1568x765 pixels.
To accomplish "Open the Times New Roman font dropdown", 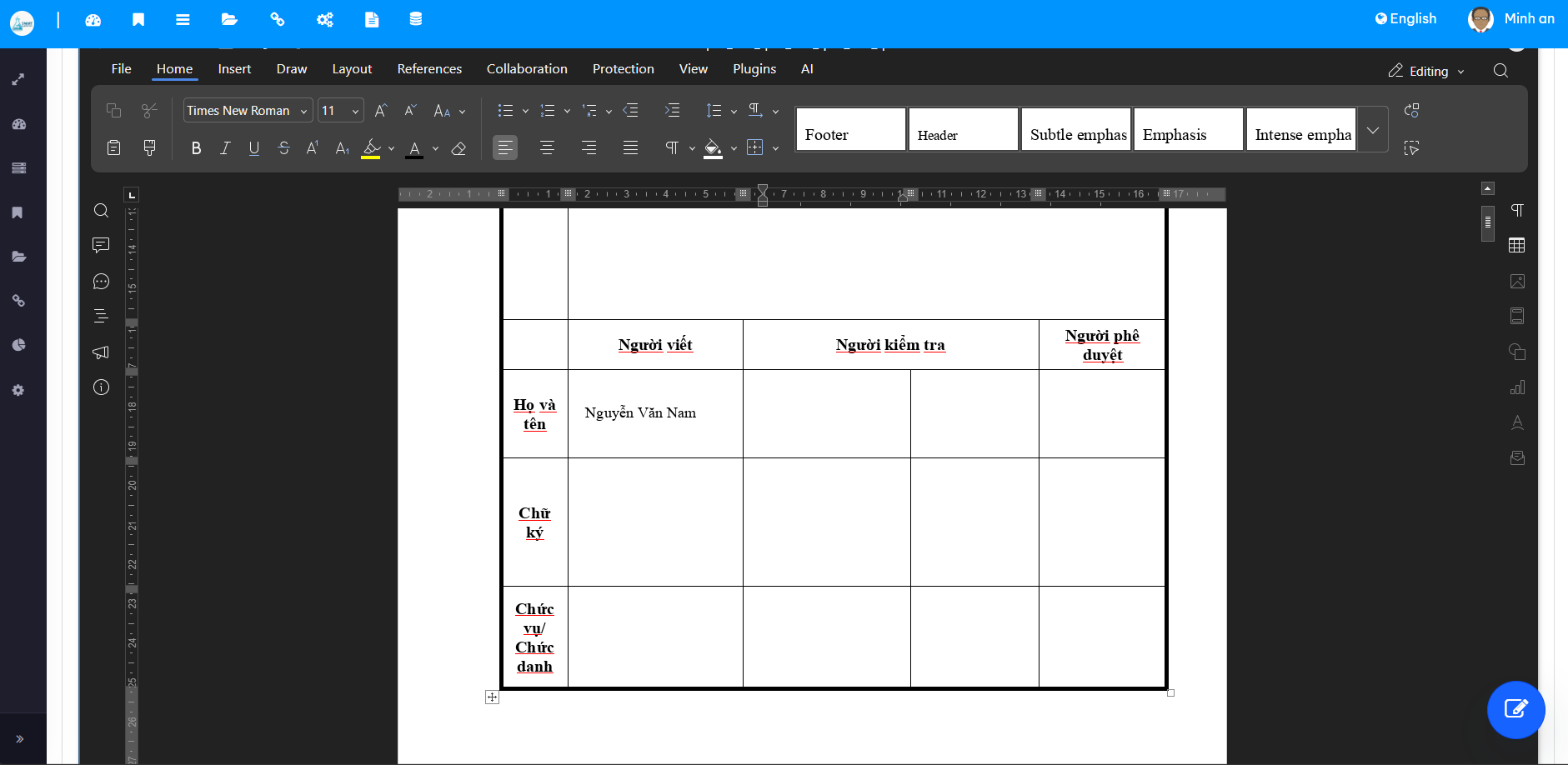I will coord(303,111).
